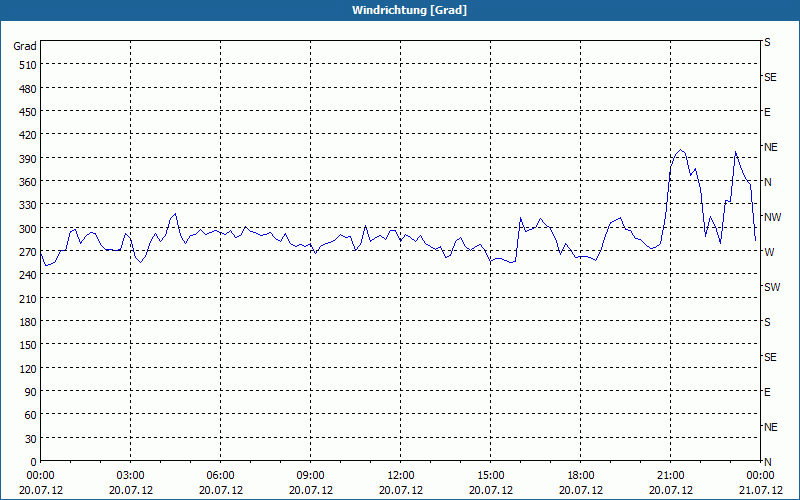
Task: Select the 15:00 time axis label
Action: (490, 476)
